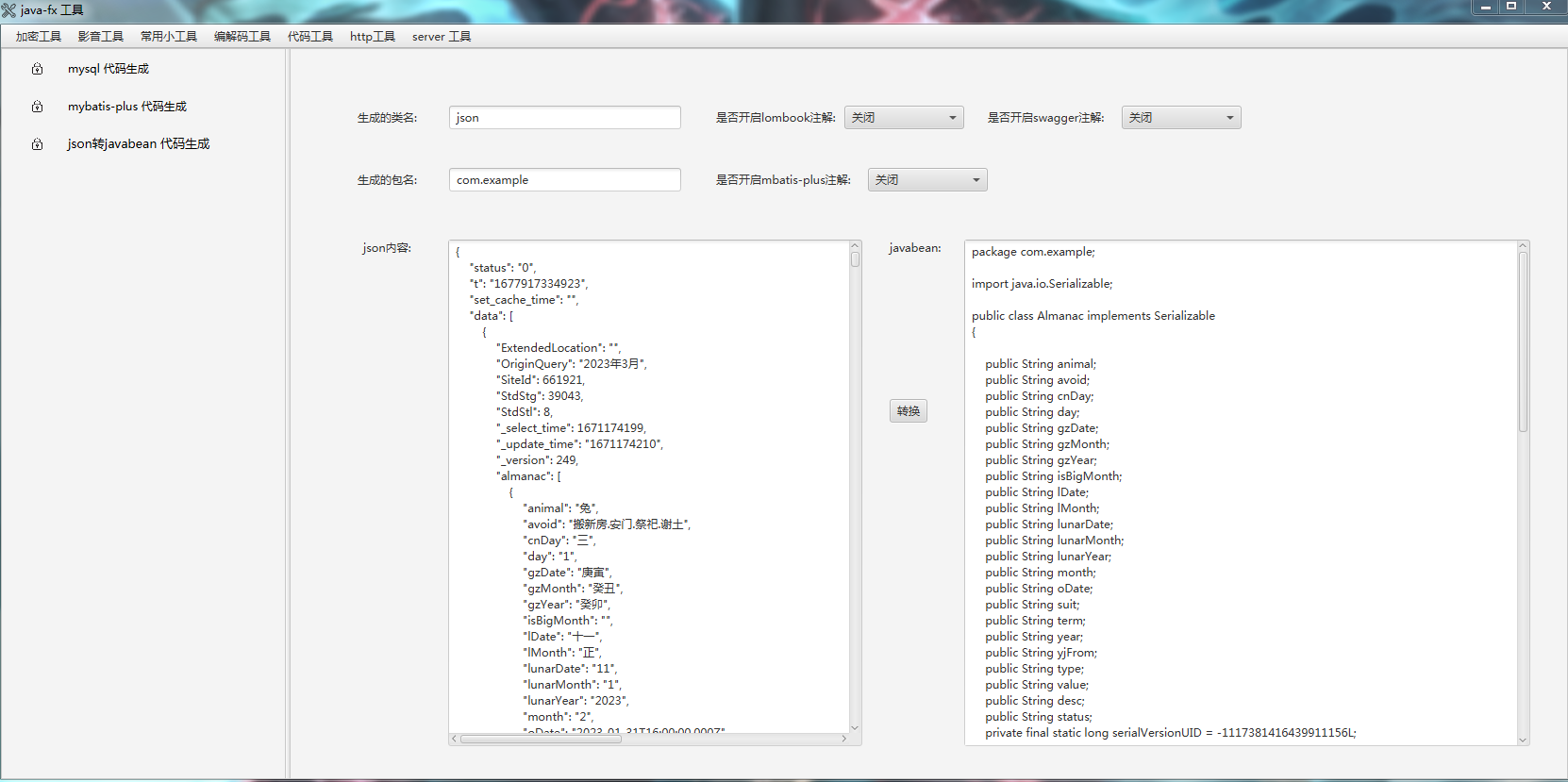This screenshot has height=782, width=1568.
Task: Click the json内容 horizontal scrollbar thumb
Action: point(540,740)
